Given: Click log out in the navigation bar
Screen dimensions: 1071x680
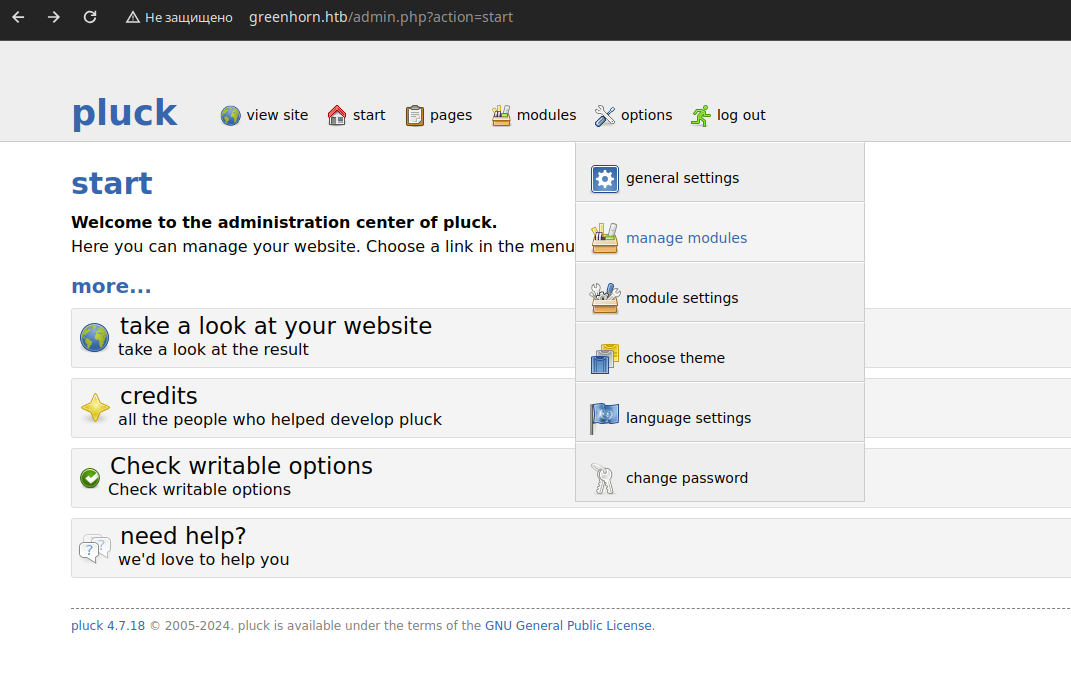Looking at the screenshot, I should tap(741, 115).
